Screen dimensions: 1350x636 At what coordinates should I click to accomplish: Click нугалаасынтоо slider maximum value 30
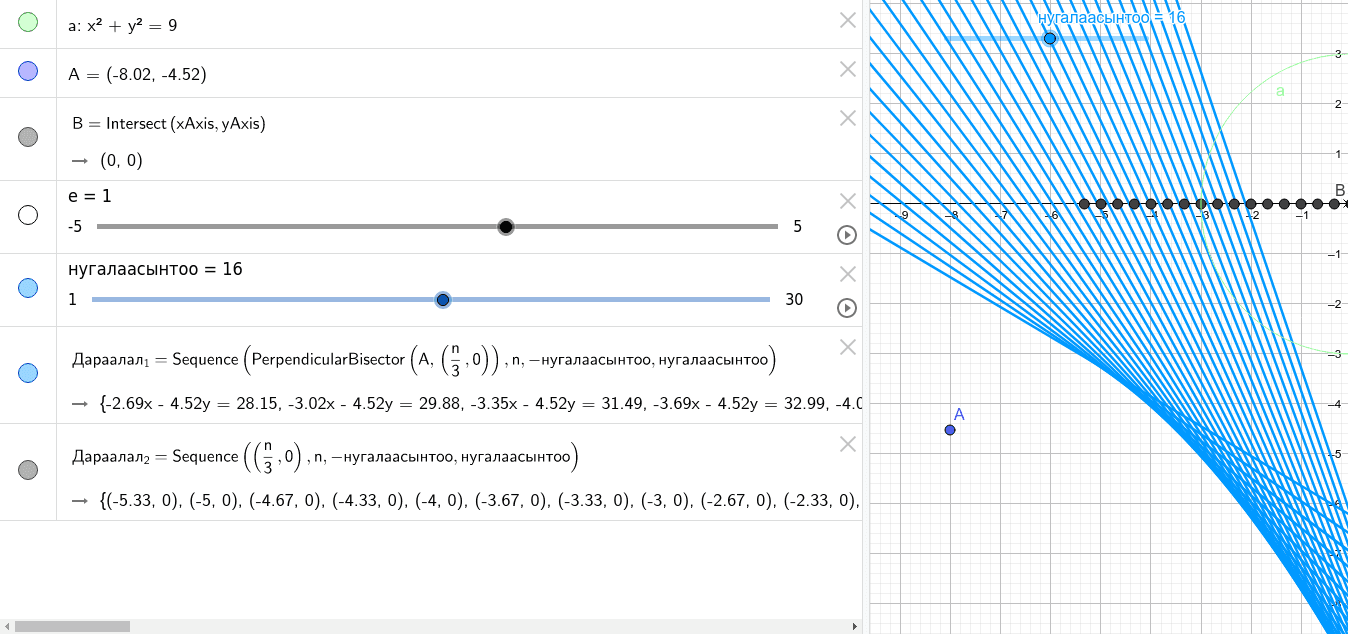point(794,300)
